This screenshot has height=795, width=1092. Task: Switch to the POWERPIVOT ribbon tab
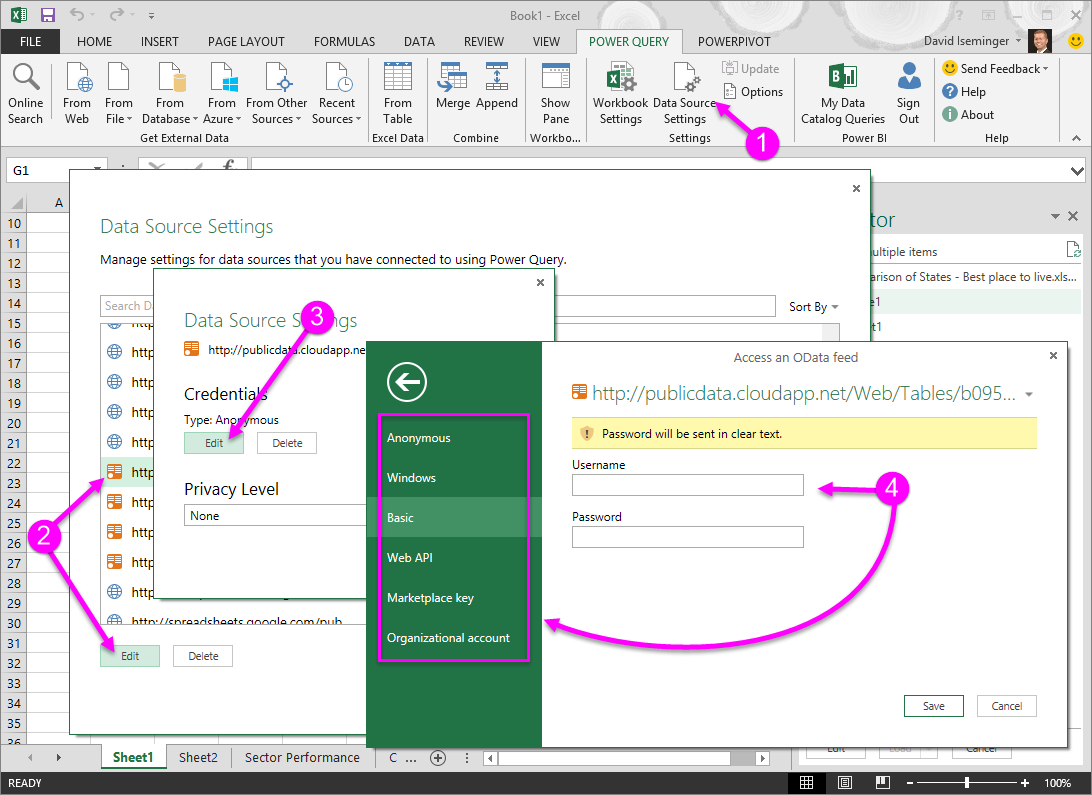pyautogui.click(x=734, y=42)
